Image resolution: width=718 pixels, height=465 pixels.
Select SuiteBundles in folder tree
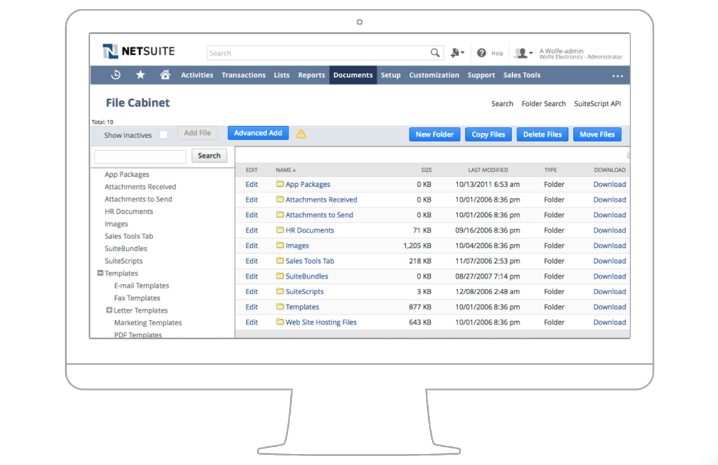[x=126, y=248]
